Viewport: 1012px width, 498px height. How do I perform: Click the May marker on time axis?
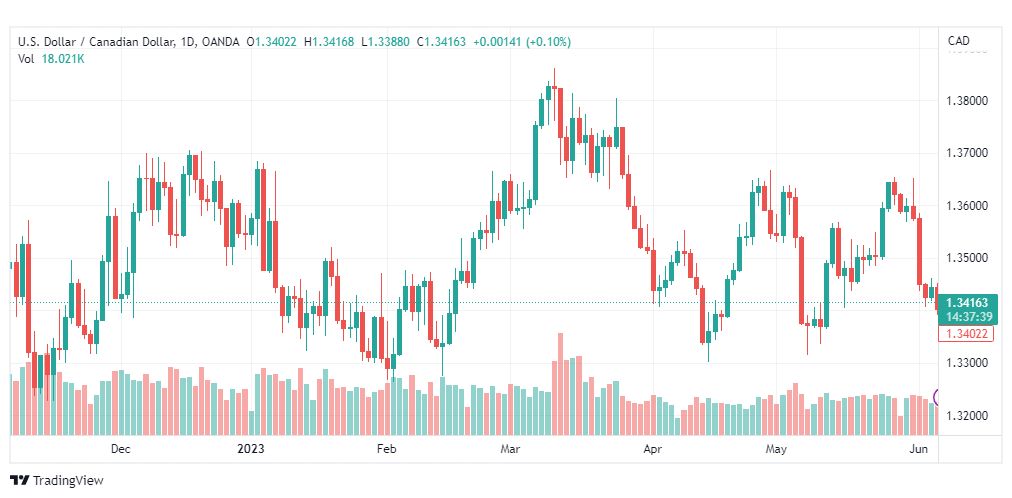coord(776,449)
